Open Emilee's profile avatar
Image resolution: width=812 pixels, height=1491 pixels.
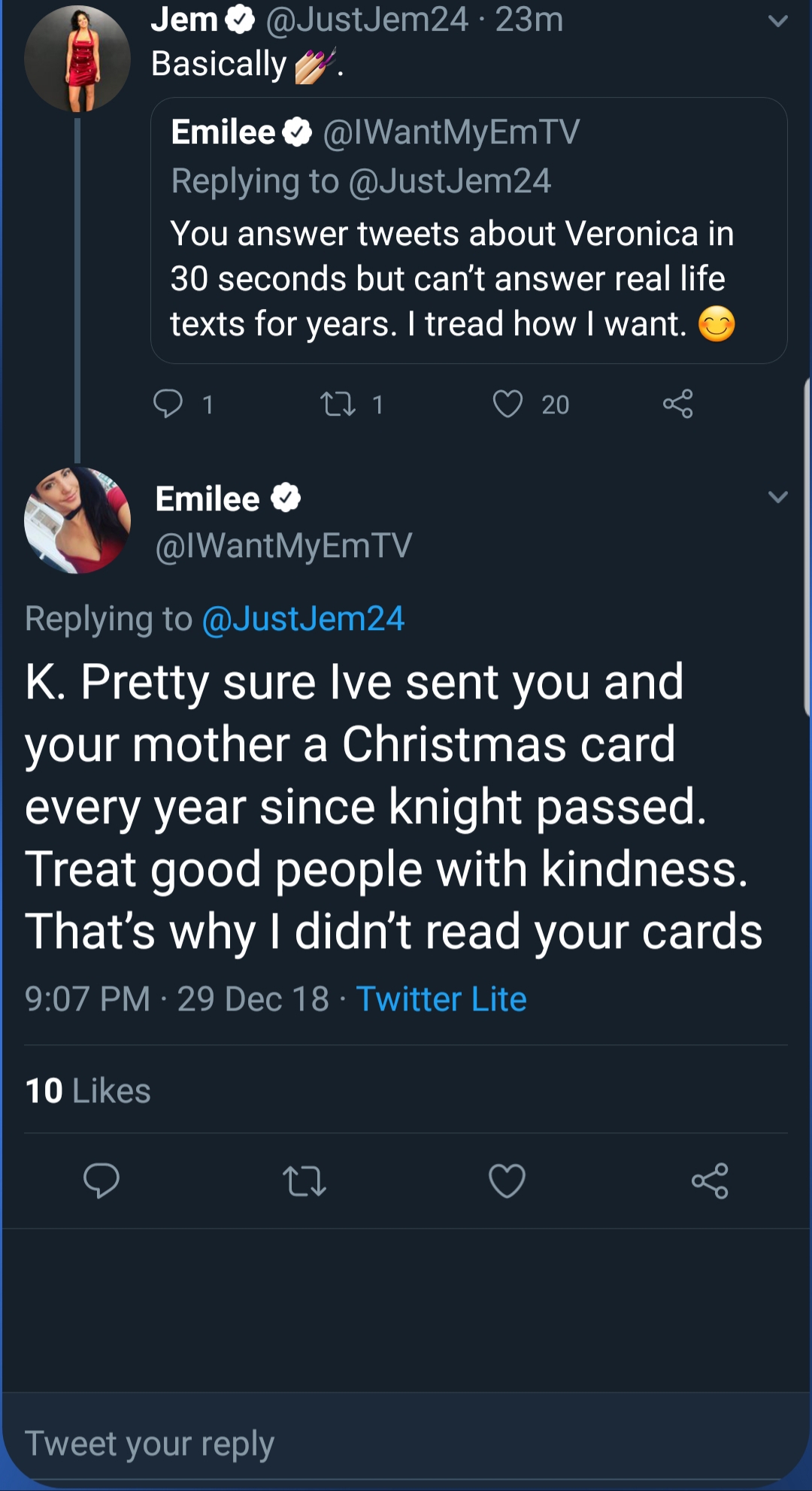coord(77,520)
